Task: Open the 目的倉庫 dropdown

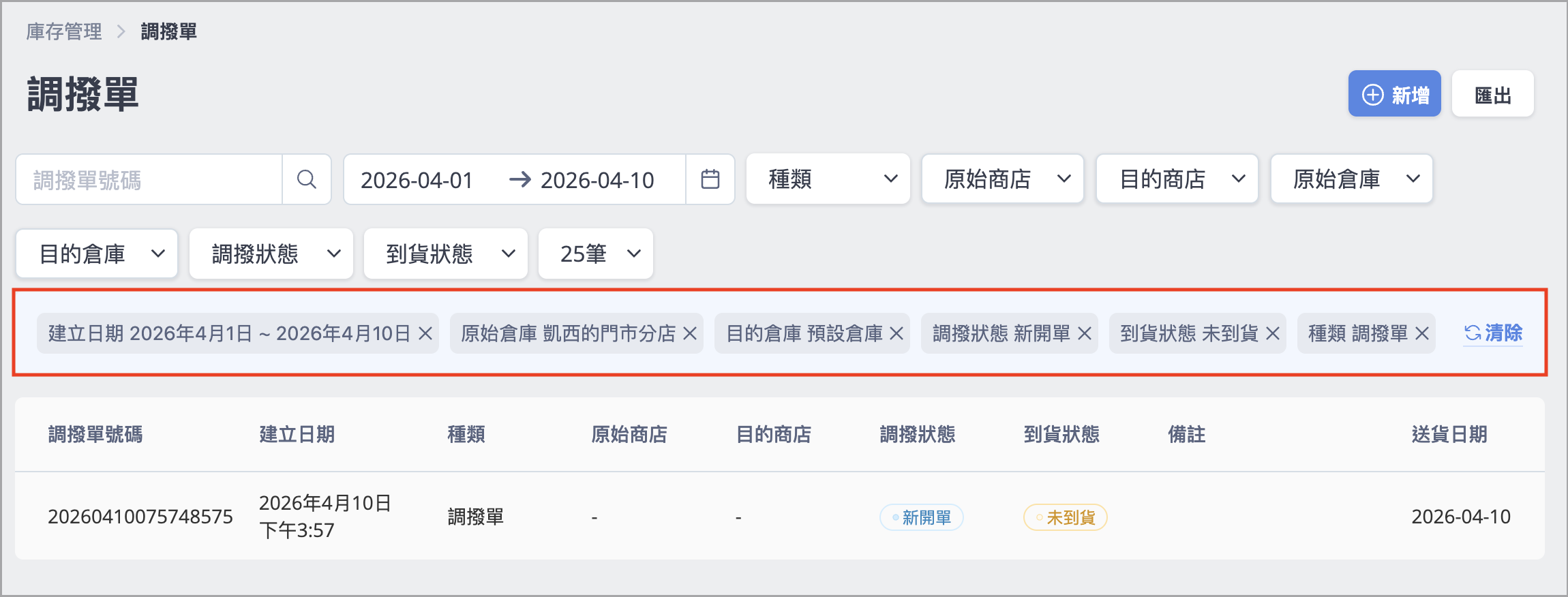Action: pos(97,254)
